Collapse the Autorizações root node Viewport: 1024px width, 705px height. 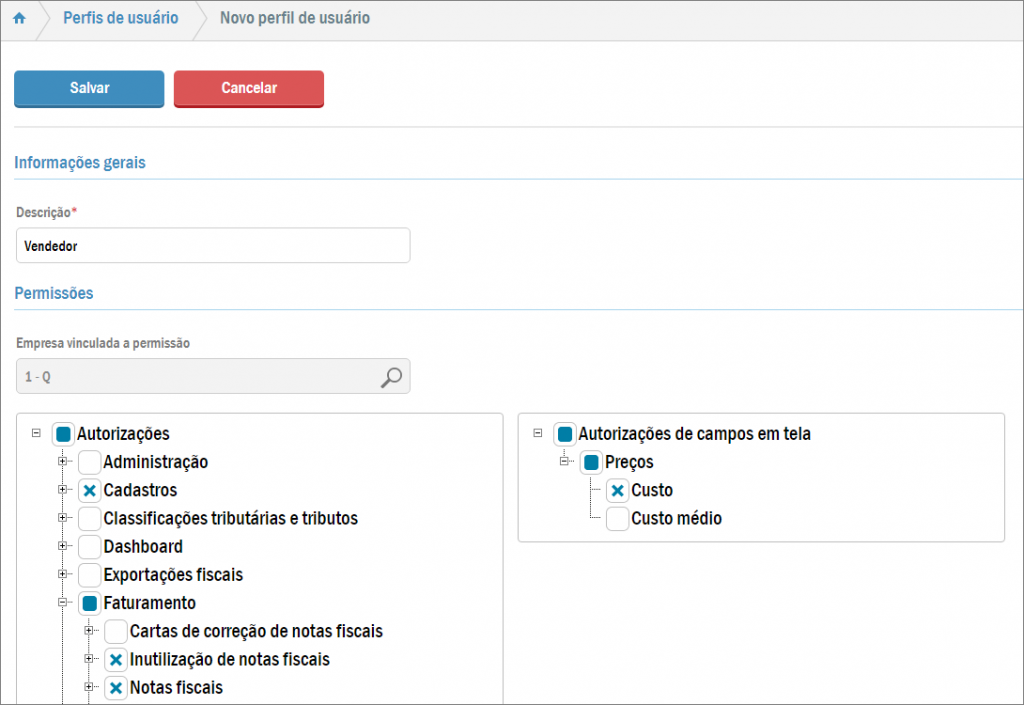[36, 434]
